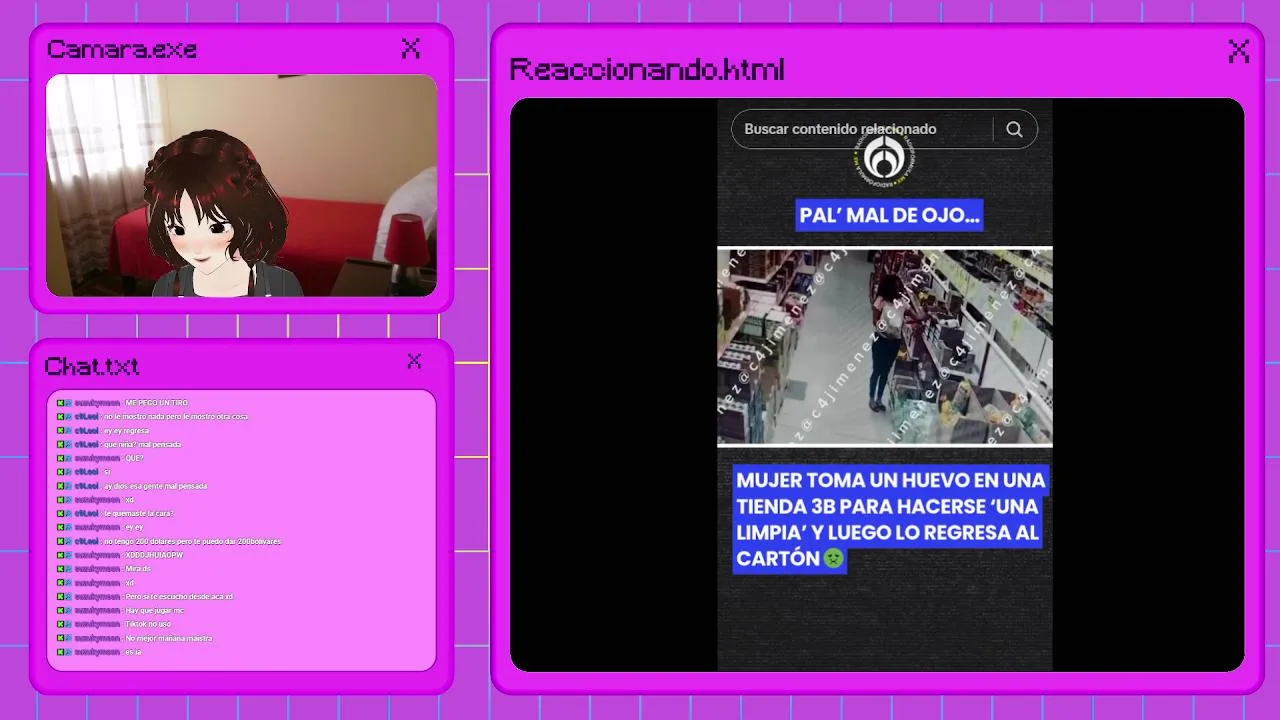Click chat message 'te quemaste la cara?'
Screen dimensions: 1280x720
[x=138, y=513]
